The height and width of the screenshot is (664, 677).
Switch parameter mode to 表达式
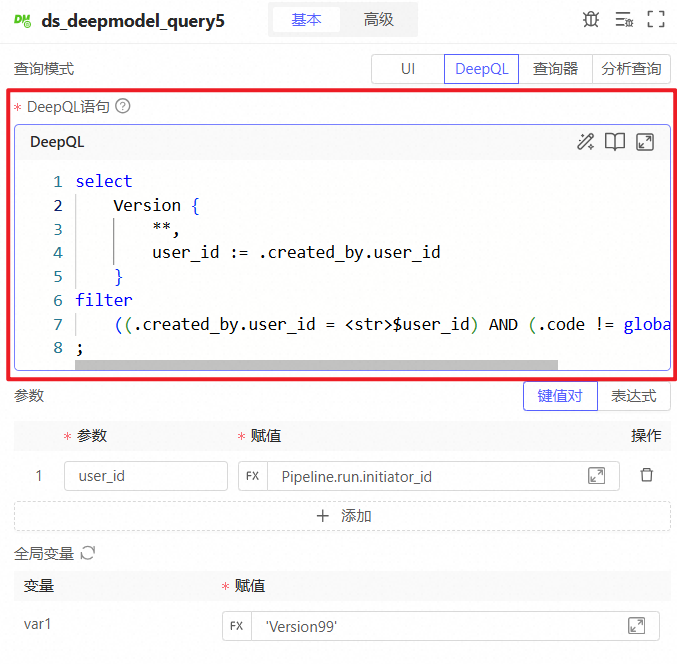pyautogui.click(x=634, y=395)
